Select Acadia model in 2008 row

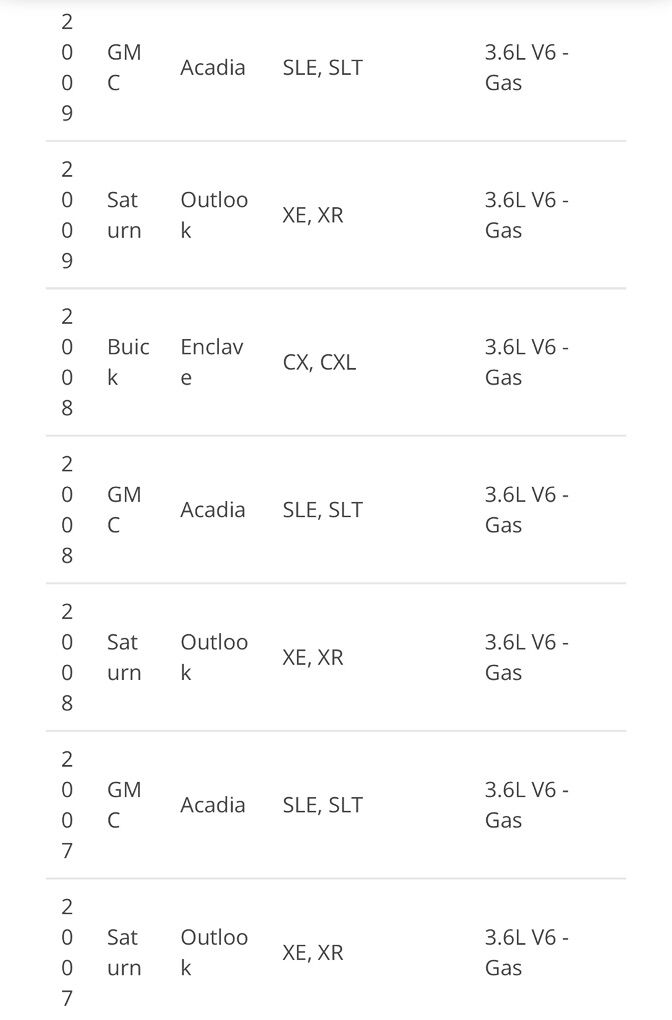[x=213, y=509]
